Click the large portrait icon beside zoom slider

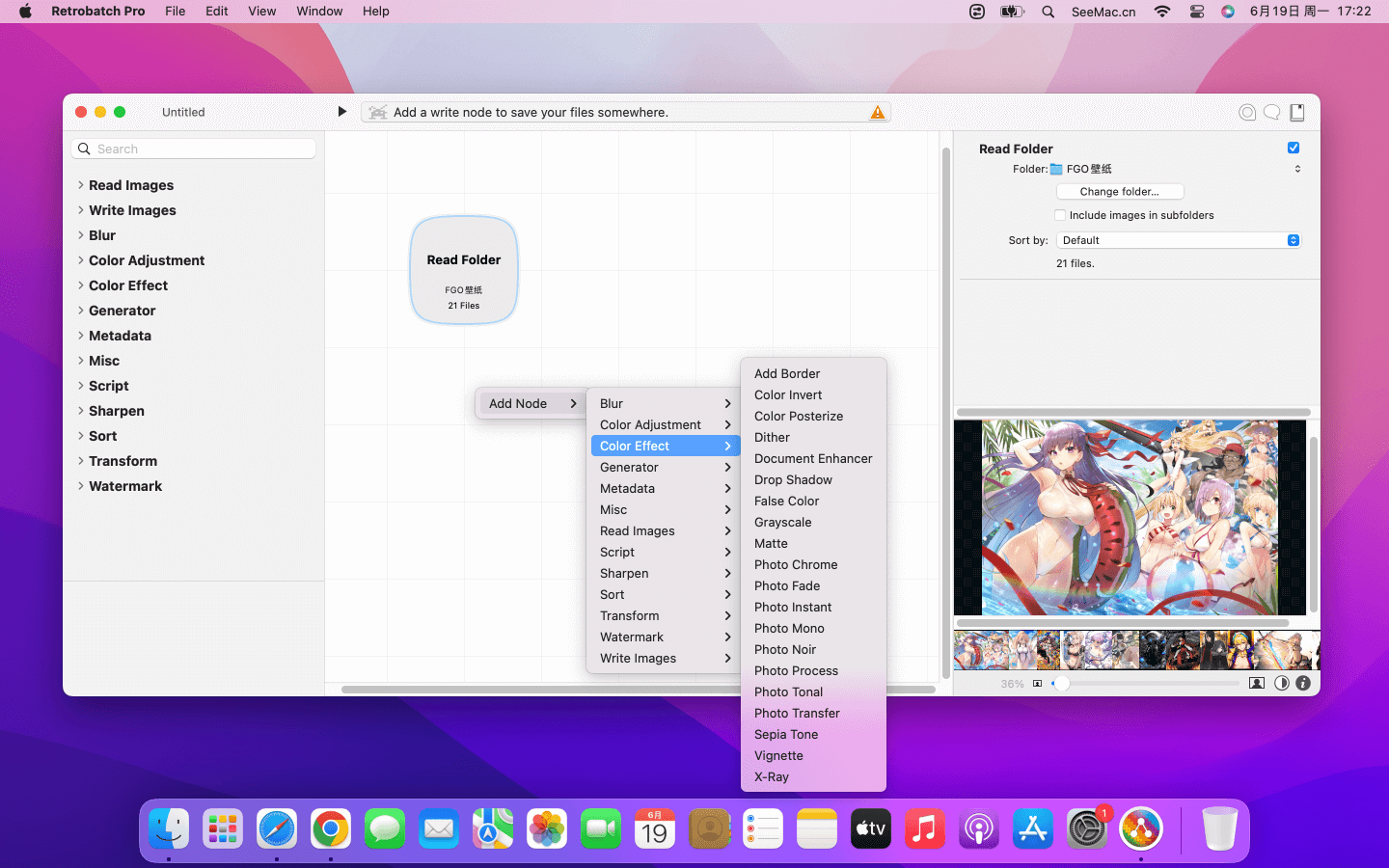1256,683
